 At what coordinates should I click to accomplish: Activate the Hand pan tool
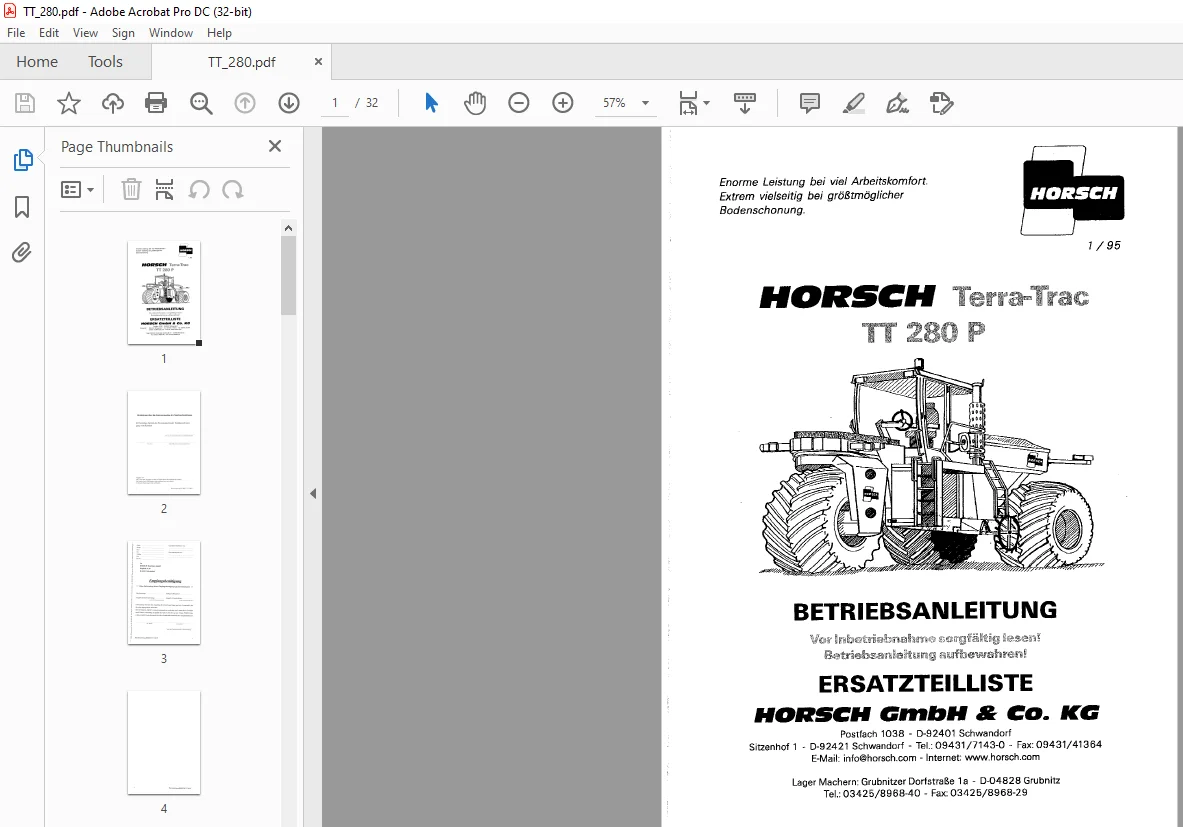pyautogui.click(x=475, y=103)
